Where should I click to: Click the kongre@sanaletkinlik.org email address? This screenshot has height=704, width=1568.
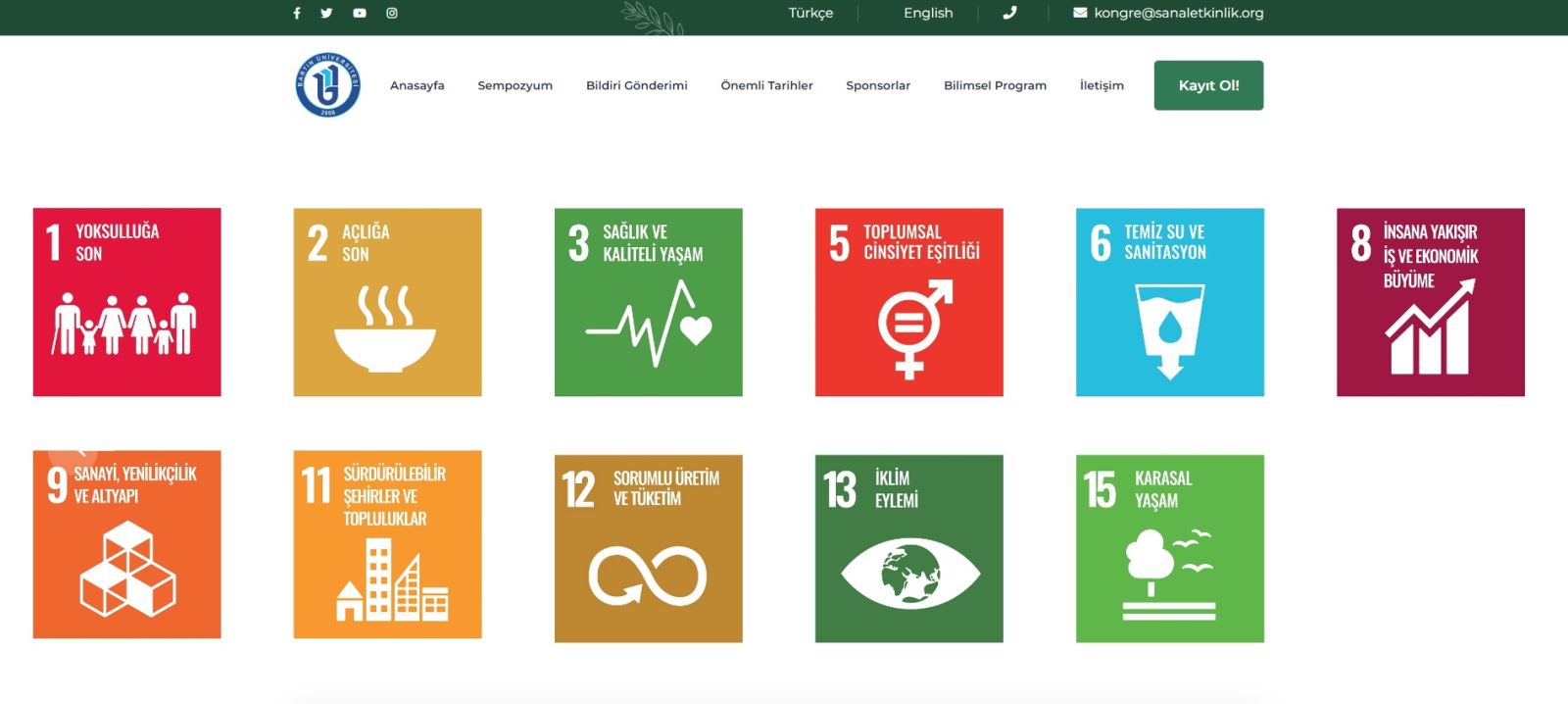pos(1179,13)
